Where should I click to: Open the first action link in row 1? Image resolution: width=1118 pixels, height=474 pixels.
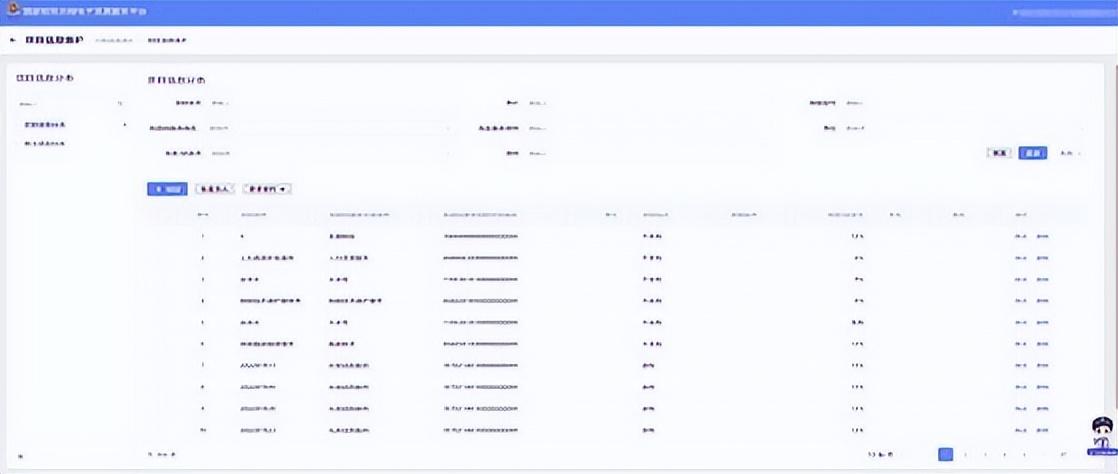coord(1020,236)
